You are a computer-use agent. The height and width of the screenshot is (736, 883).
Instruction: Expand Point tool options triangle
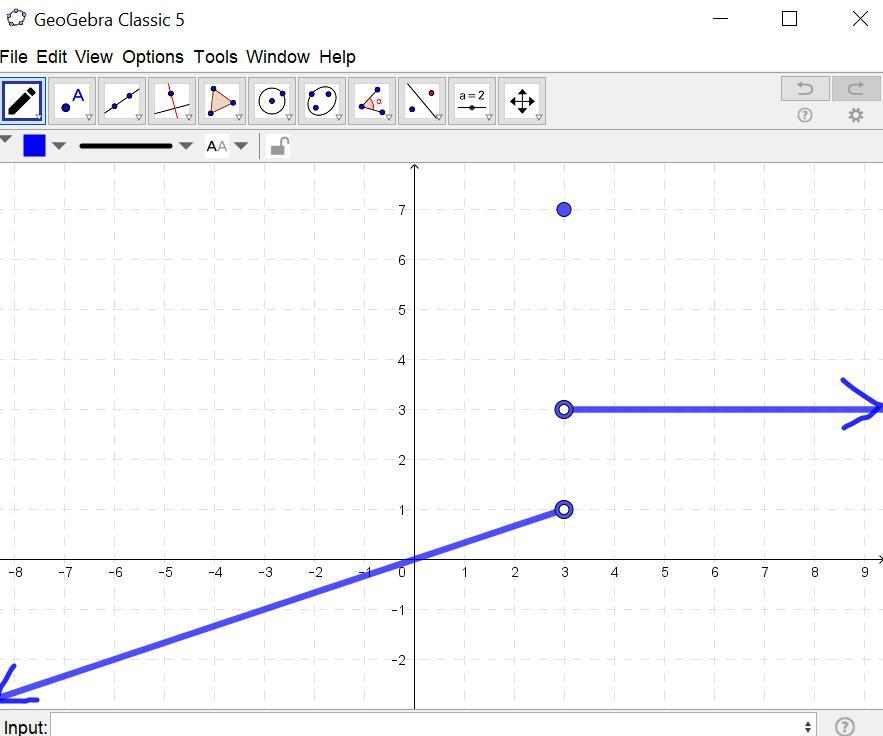pyautogui.click(x=89, y=117)
